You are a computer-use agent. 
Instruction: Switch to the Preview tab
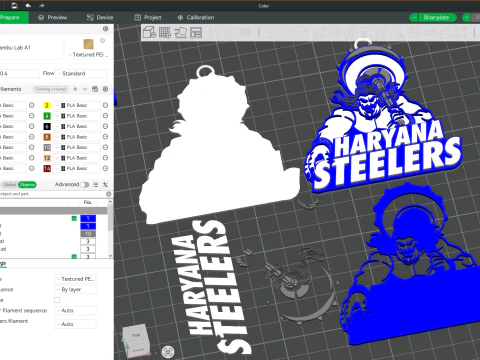click(53, 18)
